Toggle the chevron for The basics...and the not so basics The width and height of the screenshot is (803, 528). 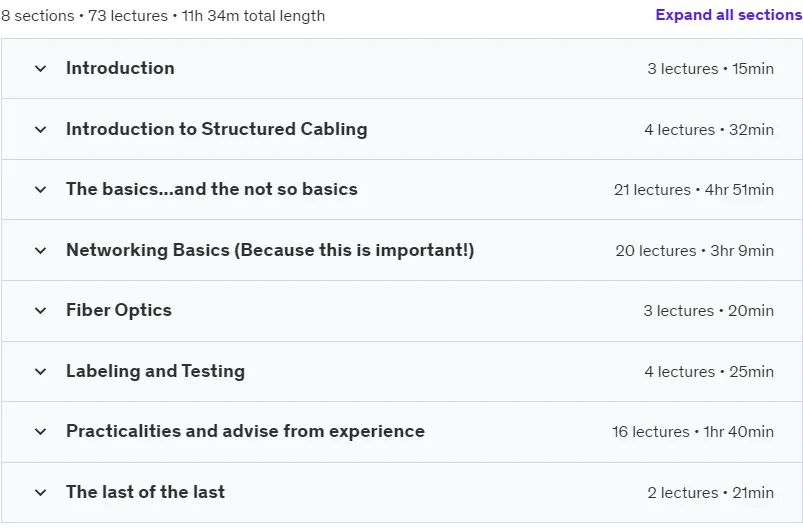(40, 189)
